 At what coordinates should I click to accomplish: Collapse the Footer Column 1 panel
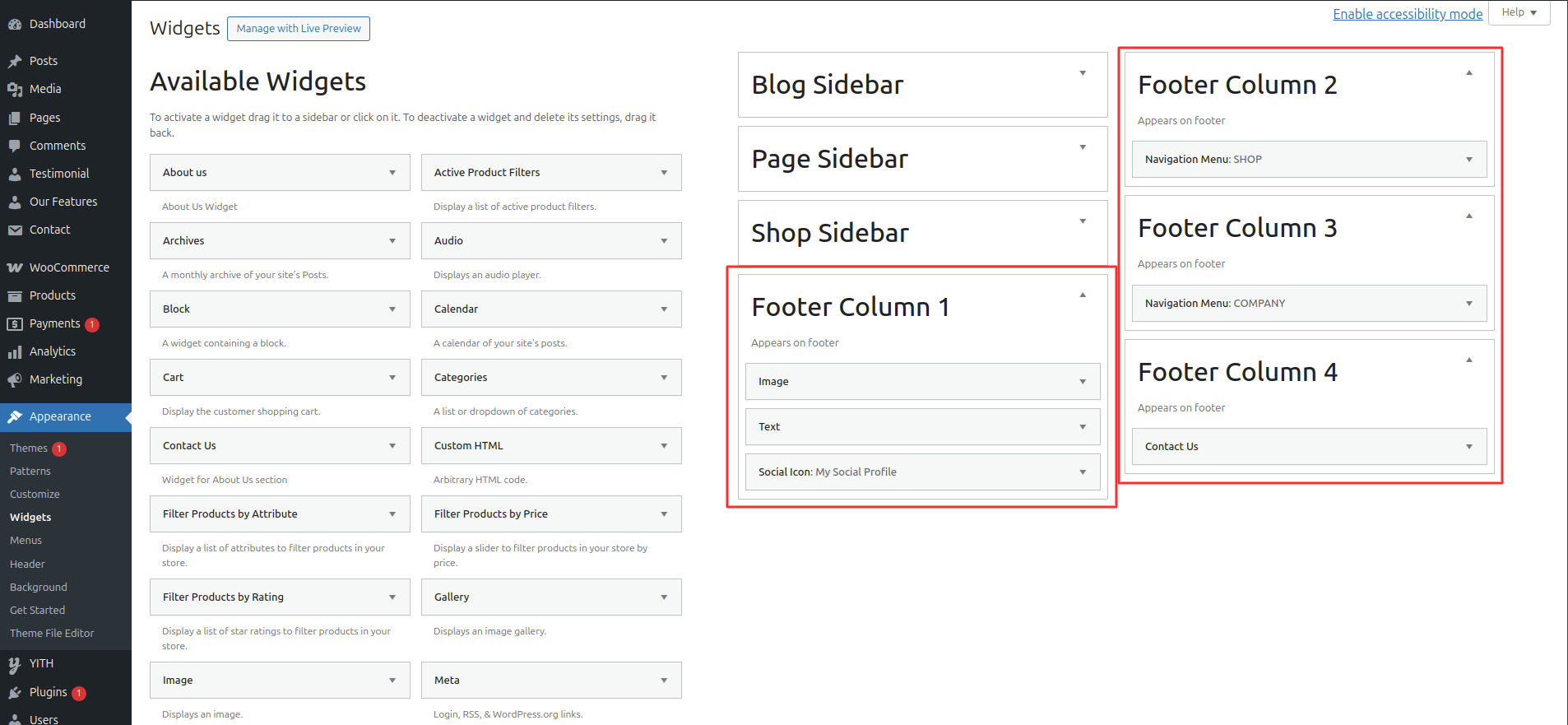(1082, 294)
